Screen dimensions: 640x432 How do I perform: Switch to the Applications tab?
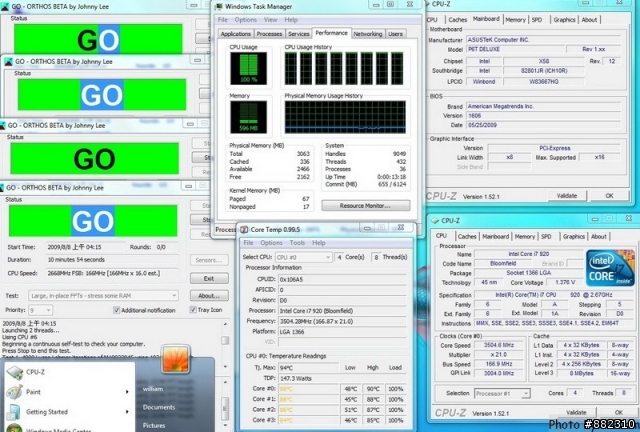click(x=236, y=34)
